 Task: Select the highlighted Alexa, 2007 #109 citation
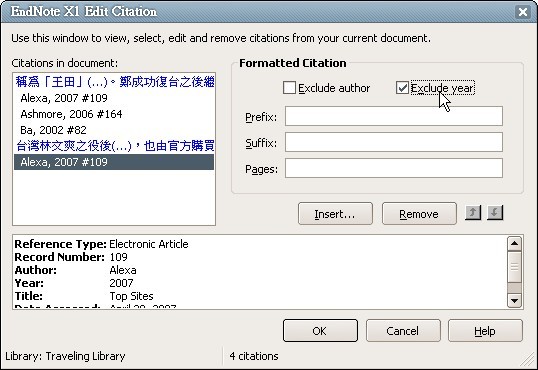pyautogui.click(x=114, y=162)
